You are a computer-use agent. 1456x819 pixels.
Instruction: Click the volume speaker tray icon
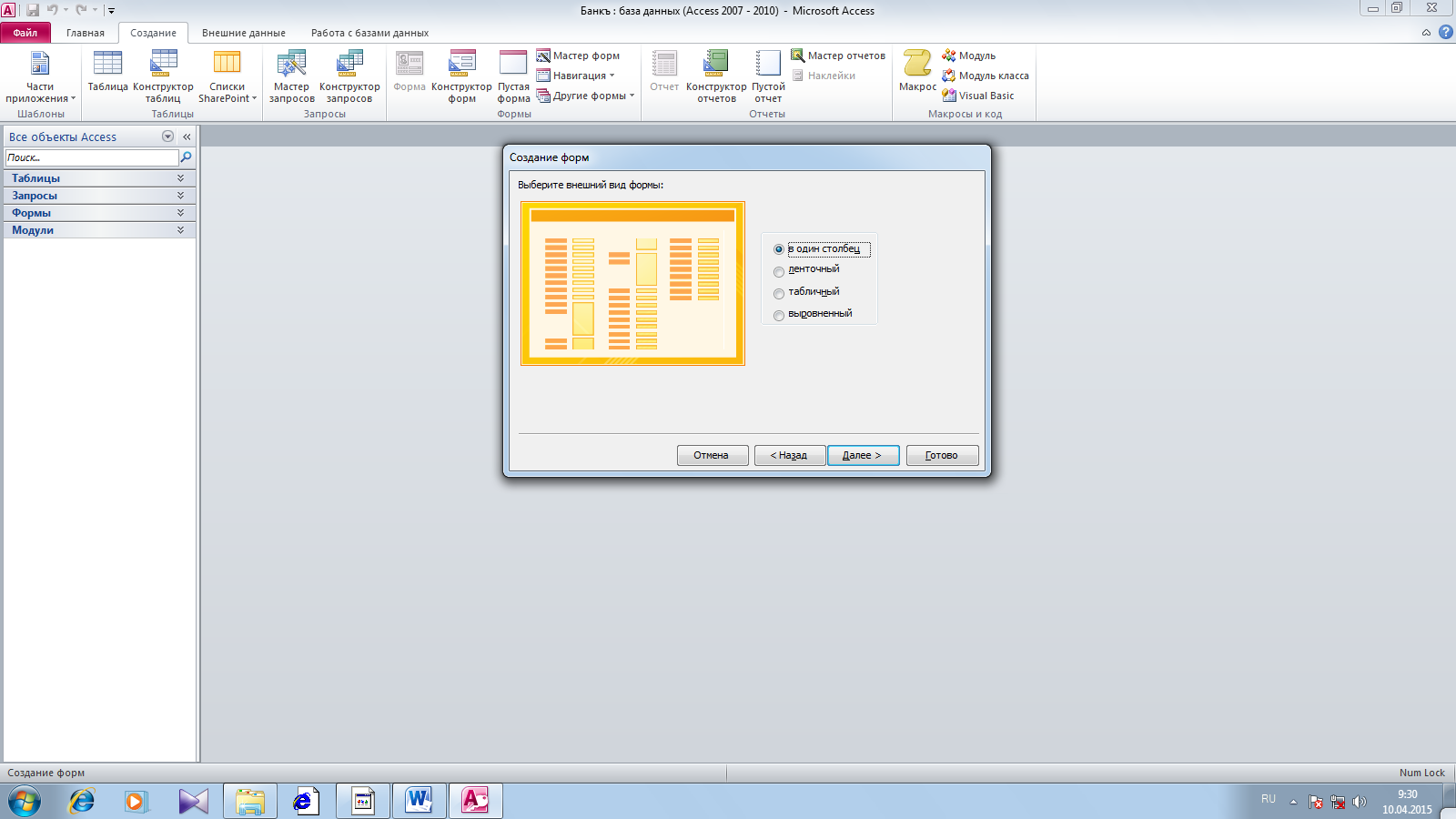(x=1360, y=802)
